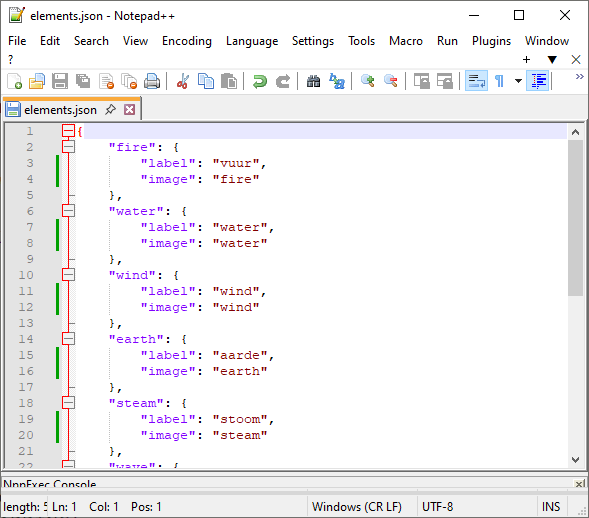Pin the elements.json tab
This screenshot has width=589, height=518.
point(110,110)
